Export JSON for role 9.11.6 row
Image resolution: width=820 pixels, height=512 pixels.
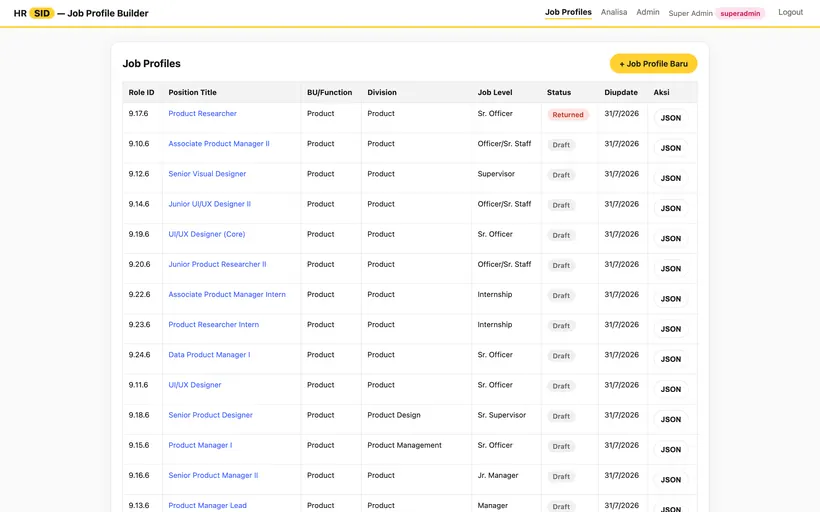[670, 390]
